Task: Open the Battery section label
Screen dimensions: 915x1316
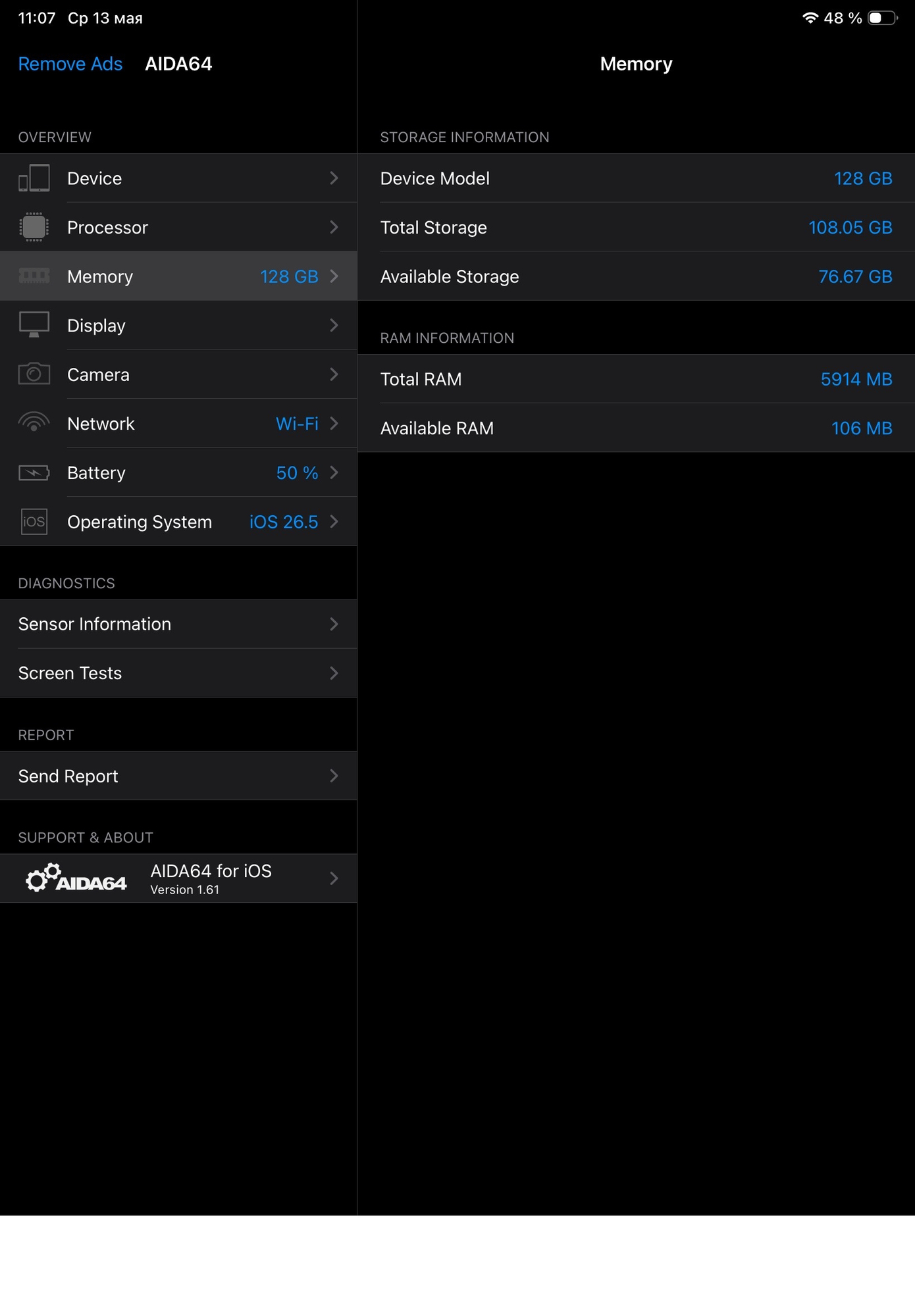Action: pos(96,473)
